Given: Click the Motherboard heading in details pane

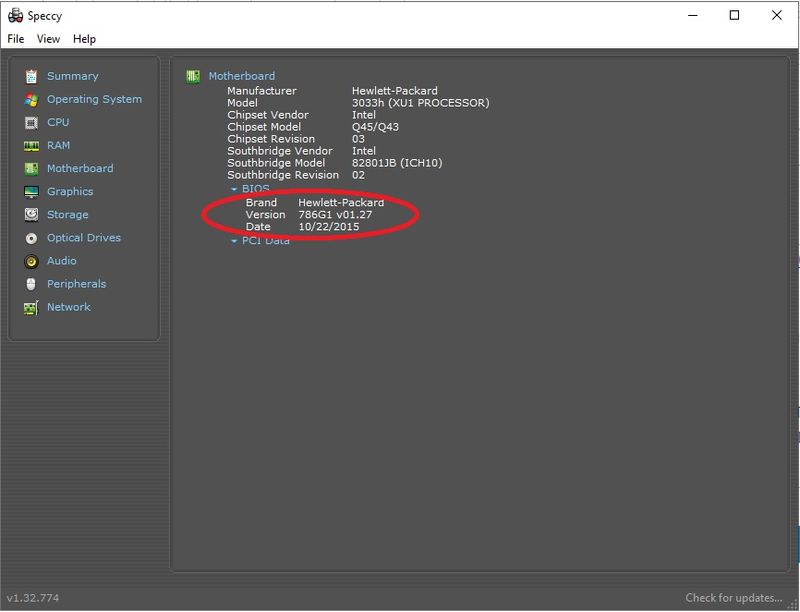Looking at the screenshot, I should click(x=241, y=76).
